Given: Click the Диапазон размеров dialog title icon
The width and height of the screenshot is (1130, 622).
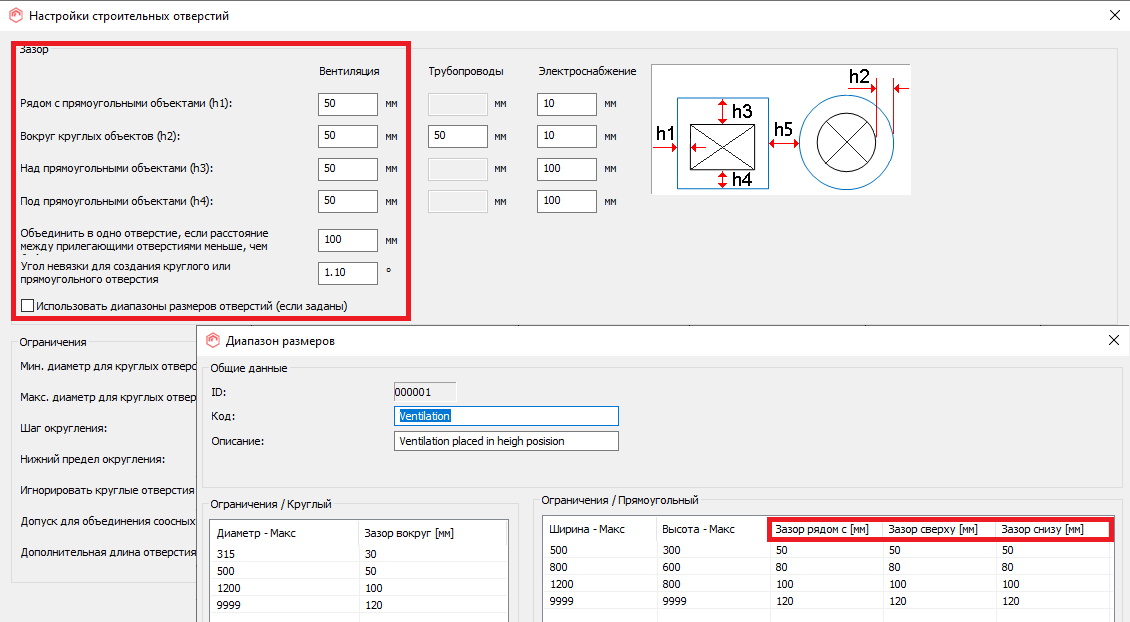Looking at the screenshot, I should (x=212, y=341).
